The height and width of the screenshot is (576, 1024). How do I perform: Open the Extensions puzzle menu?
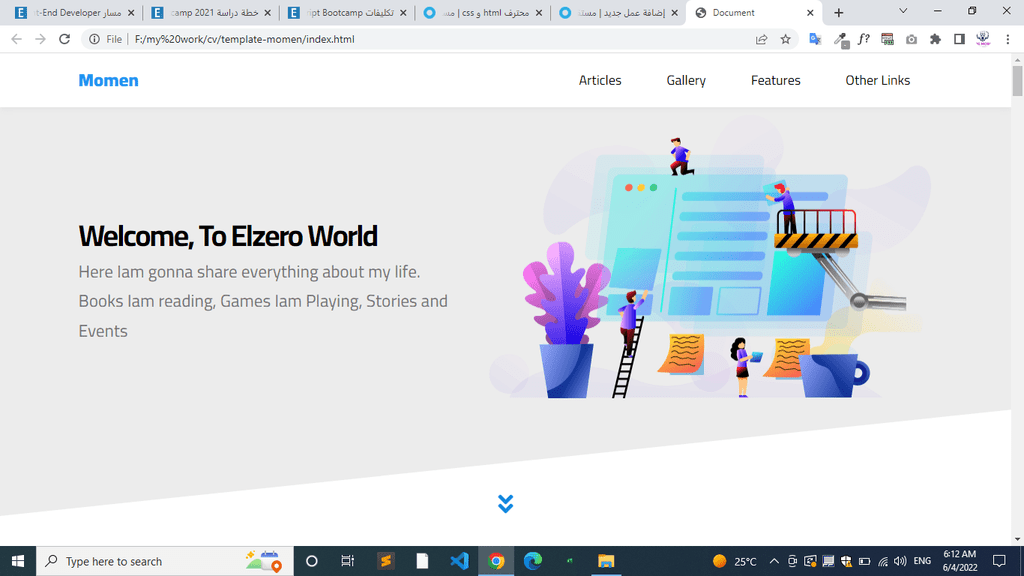[x=935, y=39]
